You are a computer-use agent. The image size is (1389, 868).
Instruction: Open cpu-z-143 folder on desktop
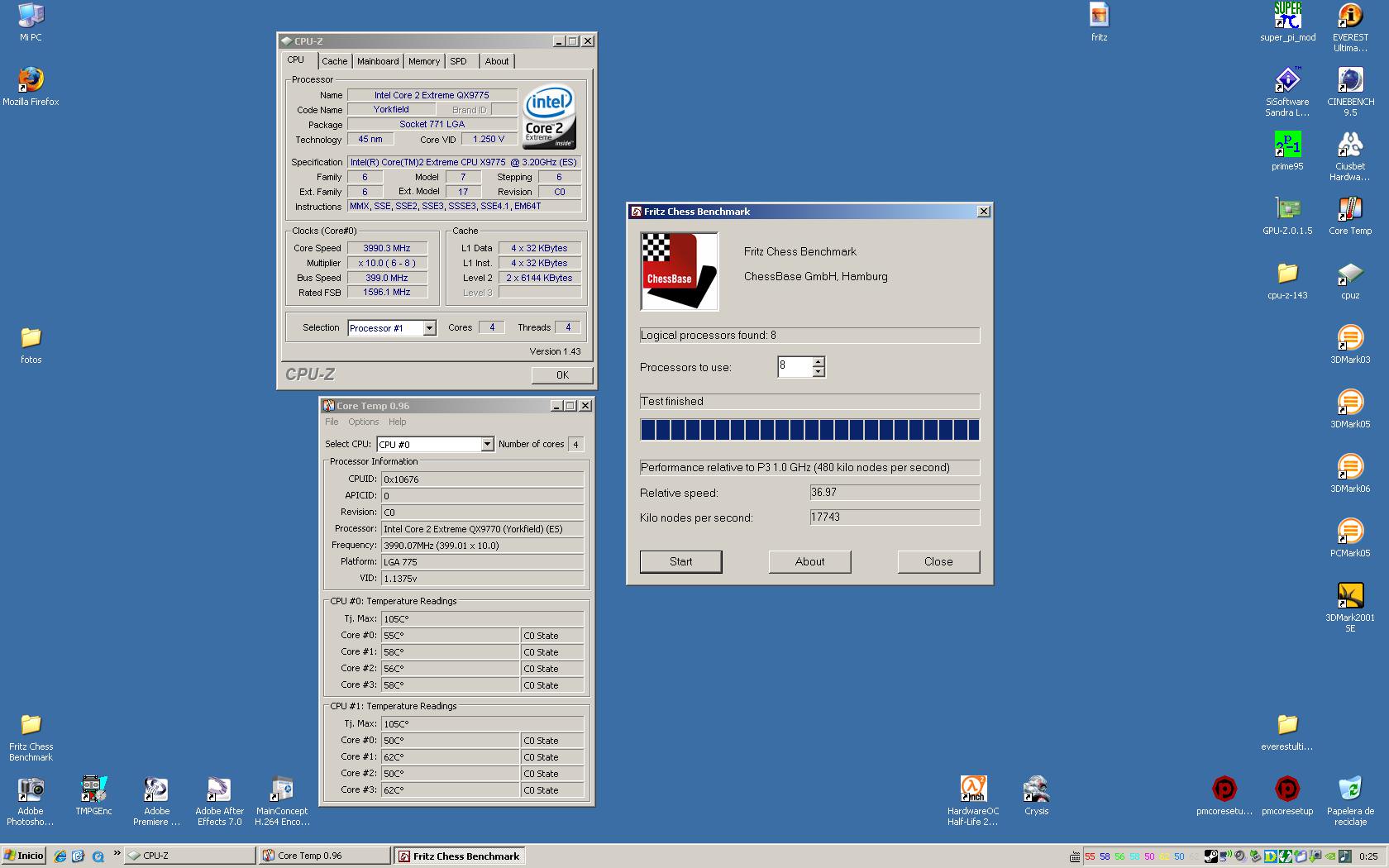1287,279
